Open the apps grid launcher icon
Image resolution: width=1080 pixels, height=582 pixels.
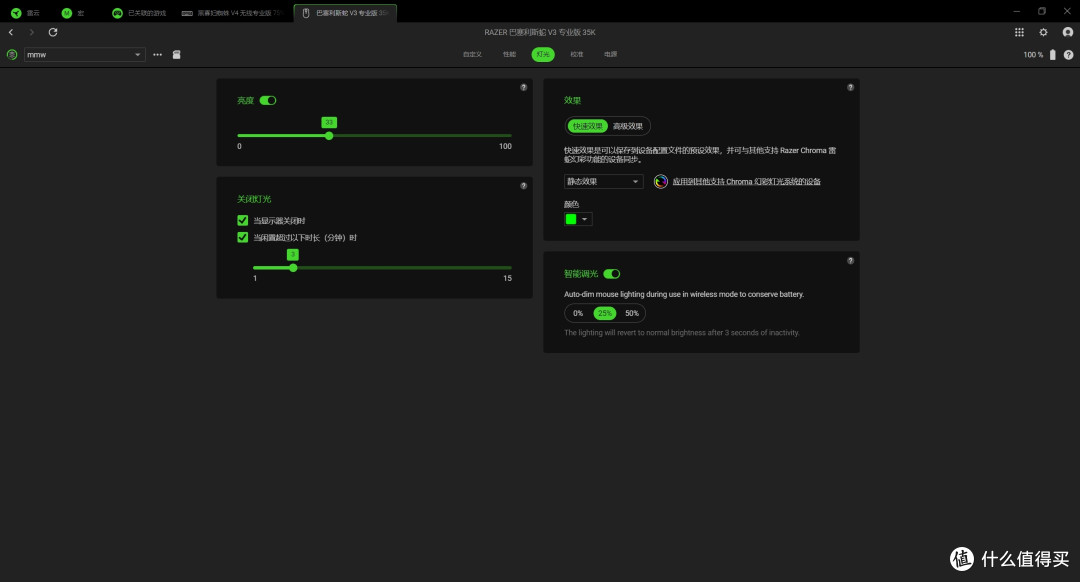pyautogui.click(x=1019, y=32)
